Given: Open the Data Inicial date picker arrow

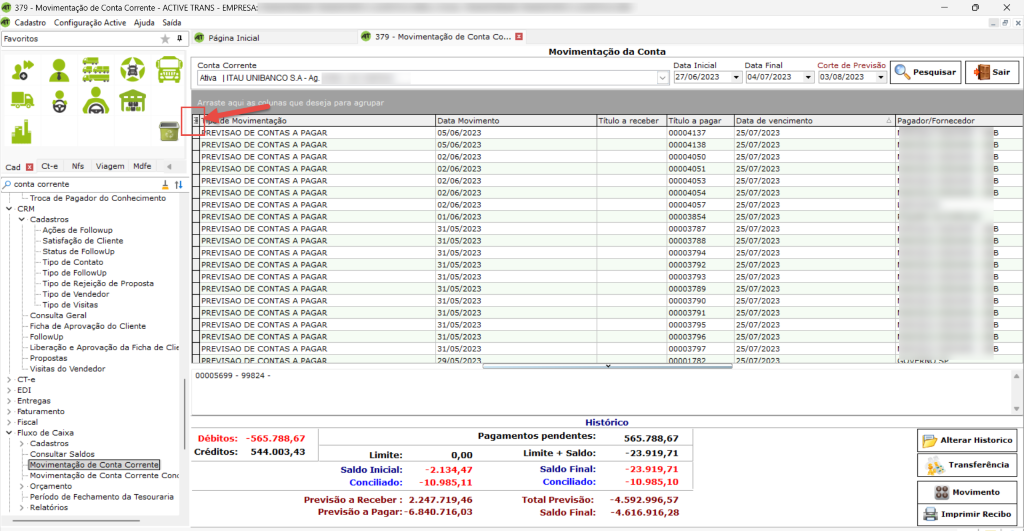Looking at the screenshot, I should pos(736,77).
